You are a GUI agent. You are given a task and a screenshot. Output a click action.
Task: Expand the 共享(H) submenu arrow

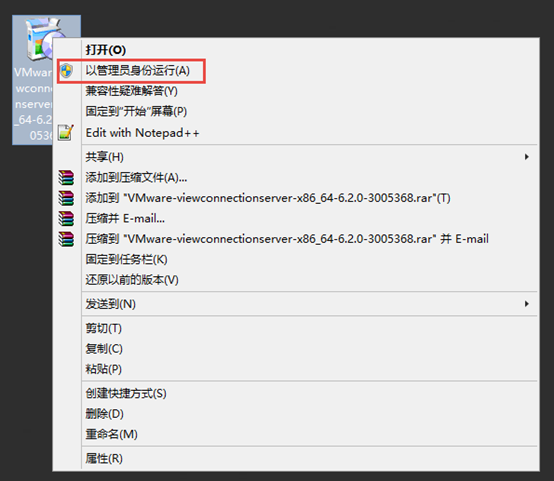pyautogui.click(x=527, y=157)
